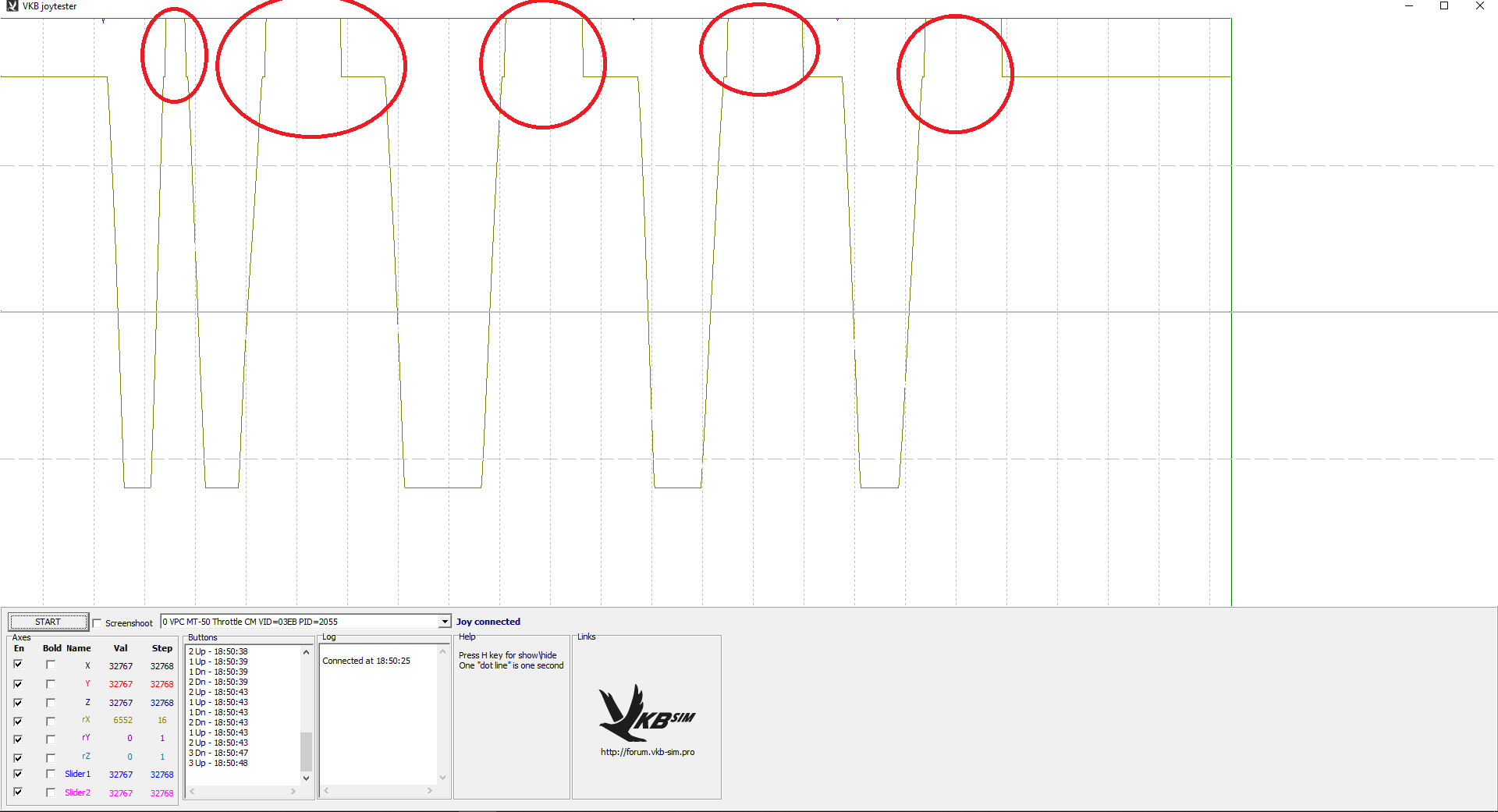This screenshot has height=812, width=1498.
Task: Disable the X axis enable checkbox
Action: pos(18,665)
